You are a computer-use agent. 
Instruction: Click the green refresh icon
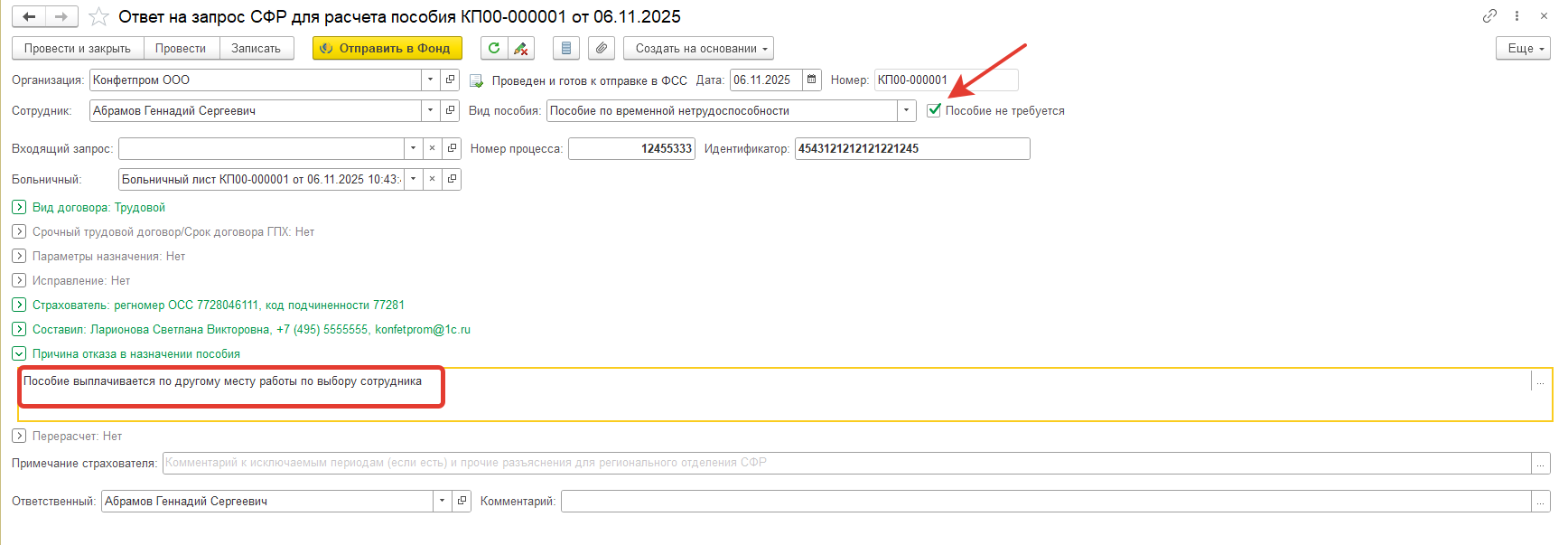tap(494, 49)
